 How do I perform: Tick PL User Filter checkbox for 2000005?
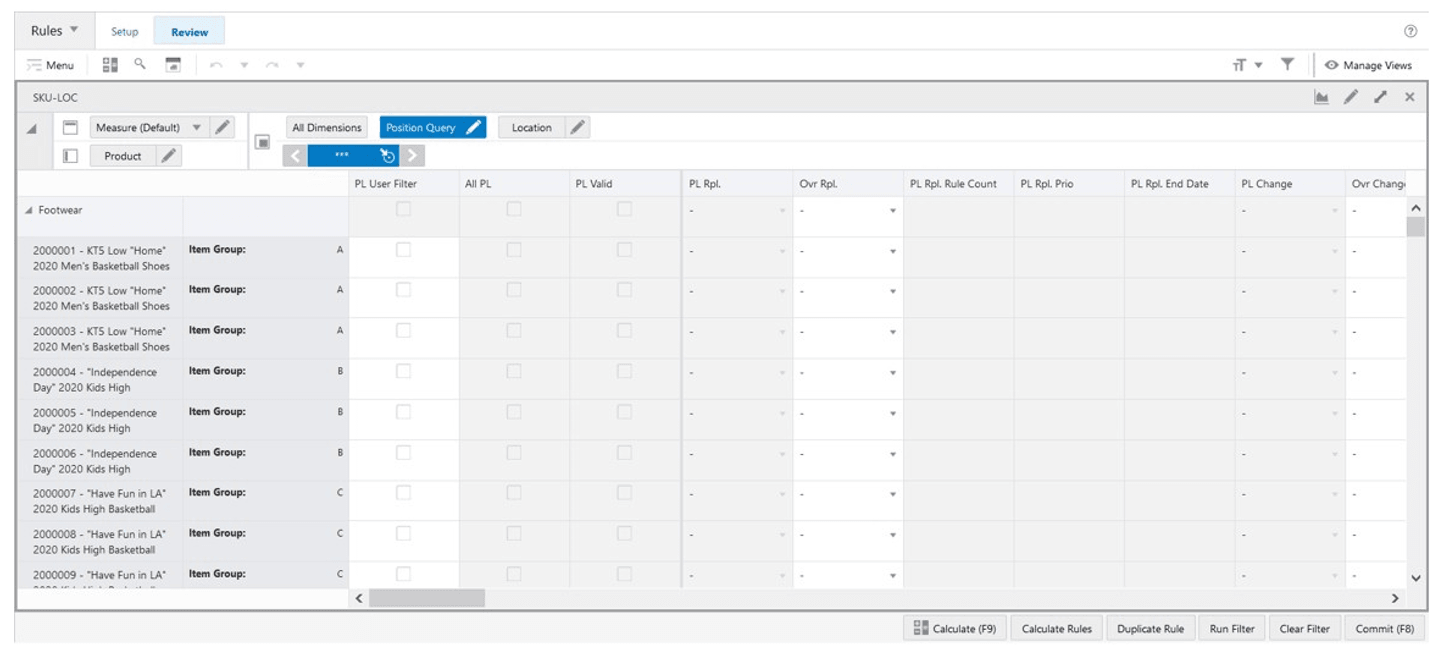pyautogui.click(x=403, y=412)
